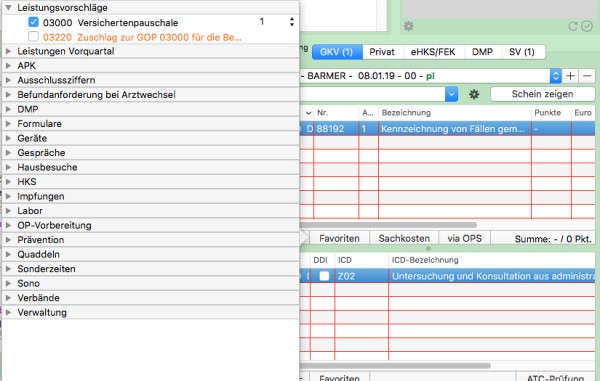This screenshot has height=381, width=600.
Task: Click the Leistungen table horizontal scrollbar
Action: (x=389, y=225)
